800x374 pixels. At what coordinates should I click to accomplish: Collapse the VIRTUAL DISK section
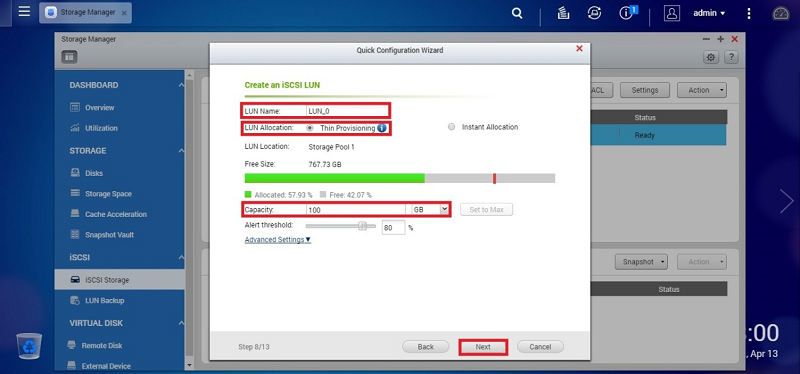pos(181,323)
